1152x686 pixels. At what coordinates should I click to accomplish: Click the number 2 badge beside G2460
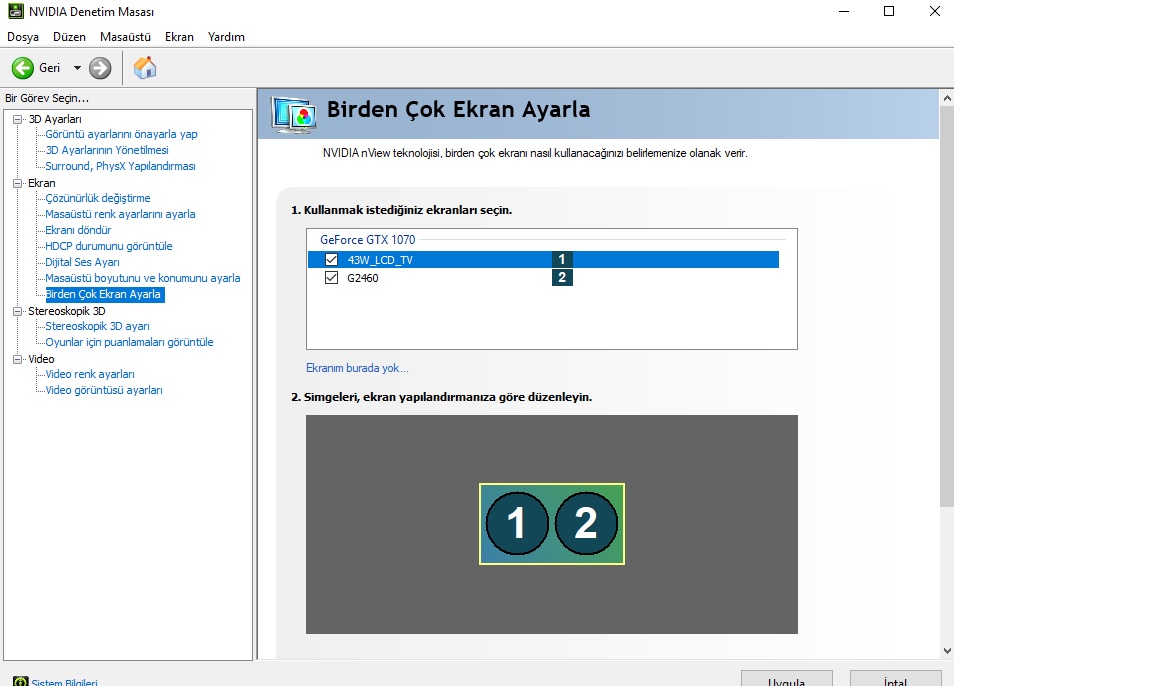click(562, 278)
